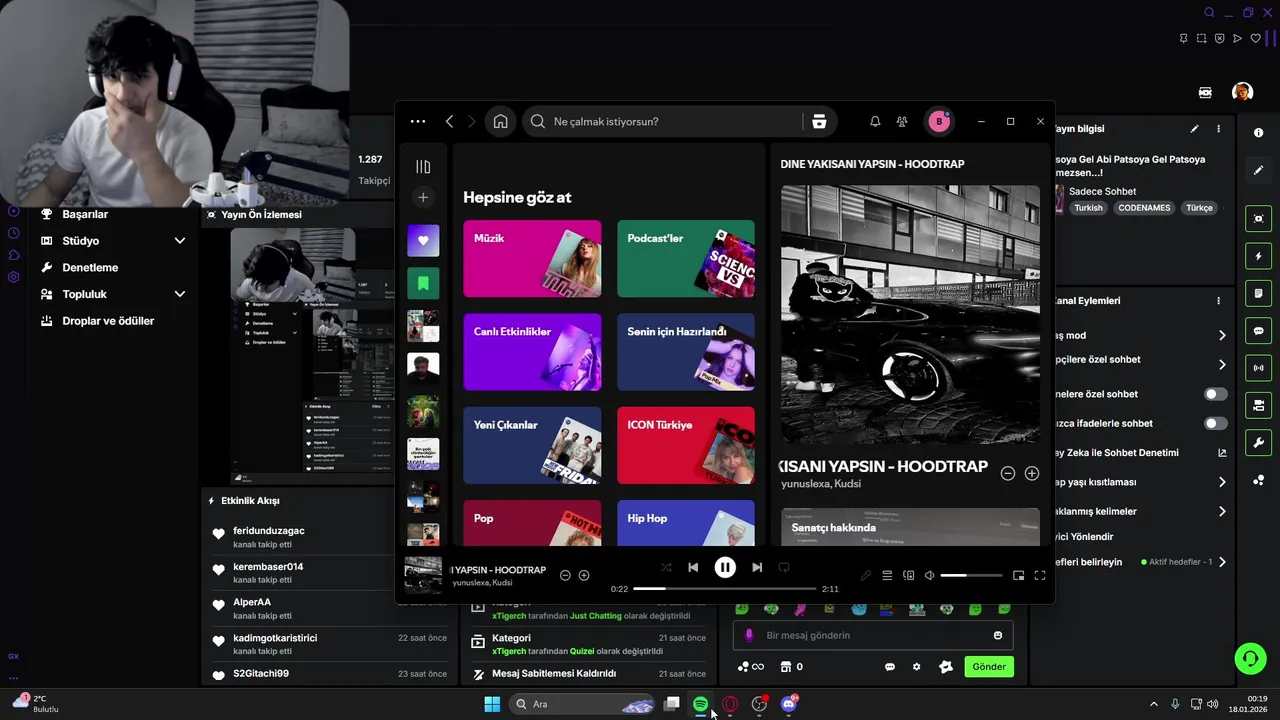Open the Canlı Etkinlikler card

click(x=532, y=352)
